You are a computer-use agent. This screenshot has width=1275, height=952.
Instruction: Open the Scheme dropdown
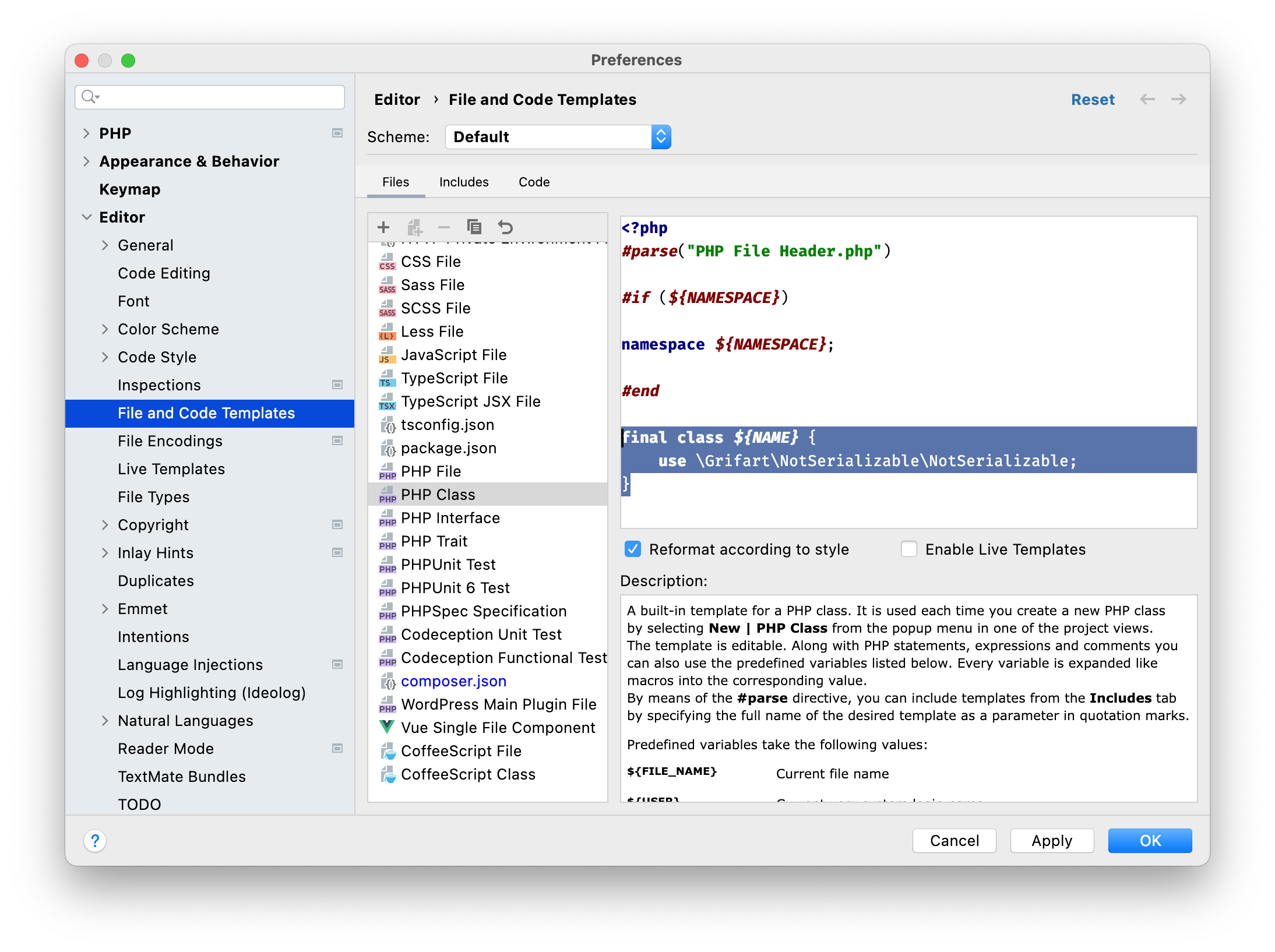558,137
